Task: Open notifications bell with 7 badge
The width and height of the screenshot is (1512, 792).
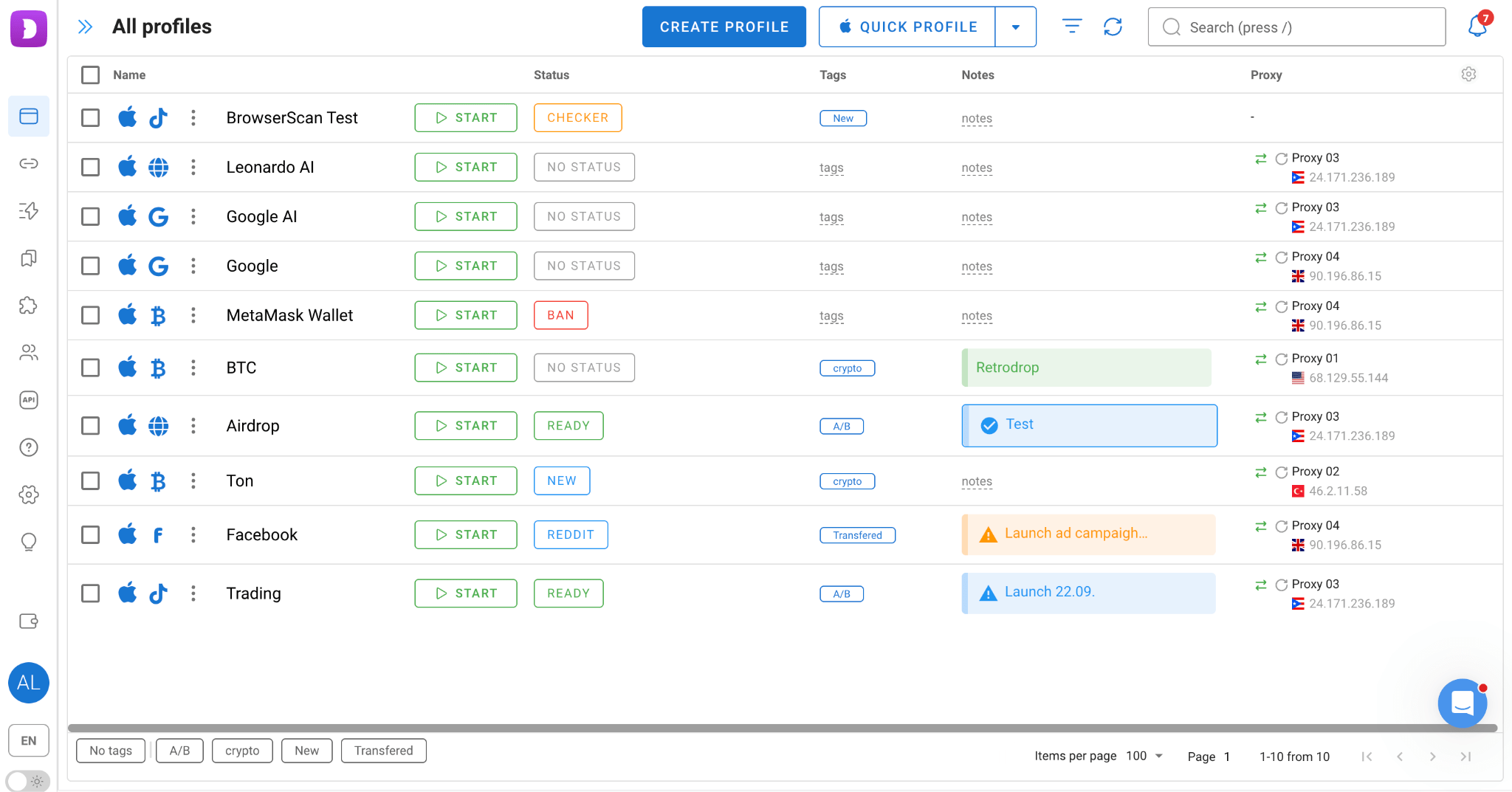Action: coord(1478,24)
